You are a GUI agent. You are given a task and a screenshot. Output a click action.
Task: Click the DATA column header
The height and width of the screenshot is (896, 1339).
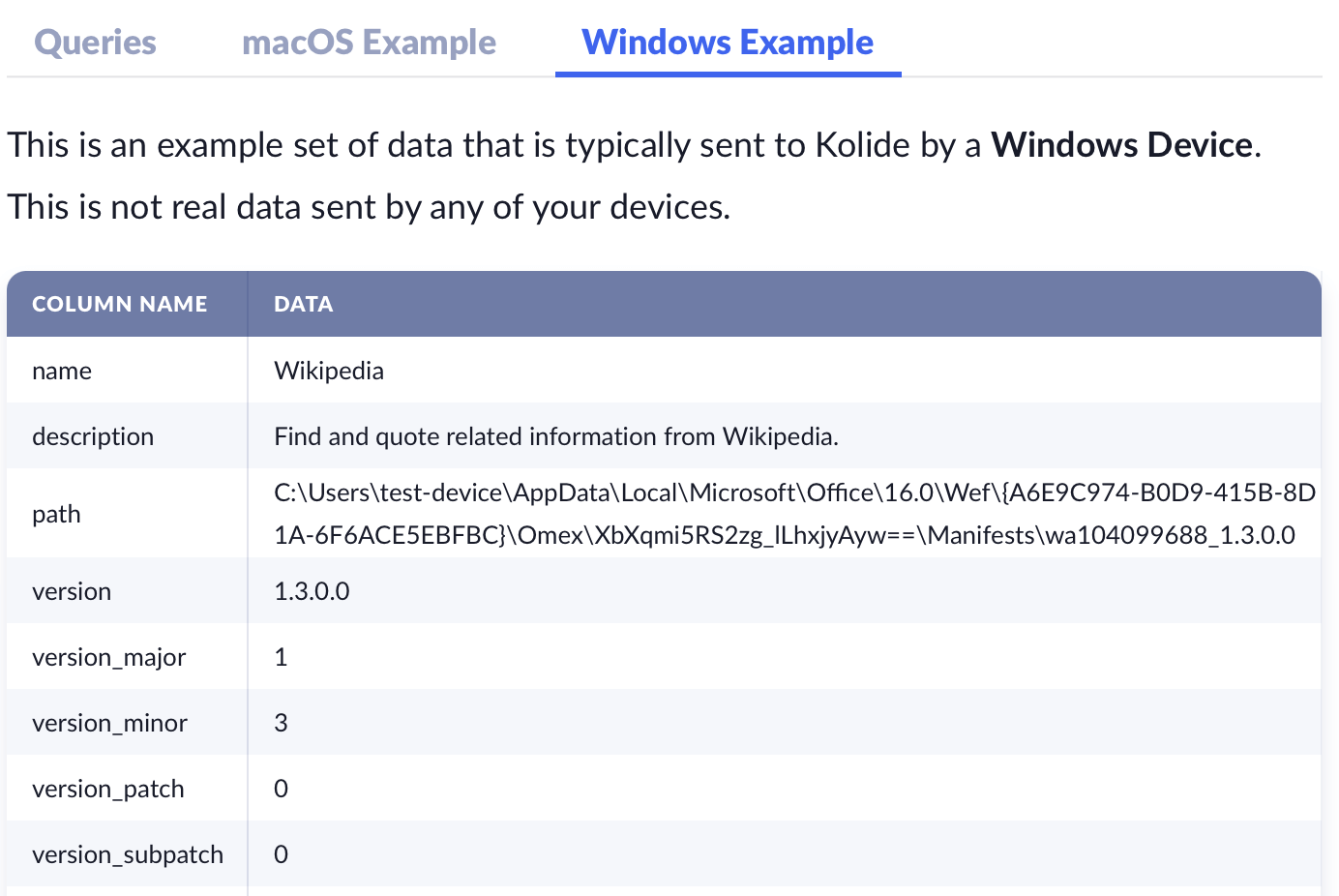[x=303, y=304]
